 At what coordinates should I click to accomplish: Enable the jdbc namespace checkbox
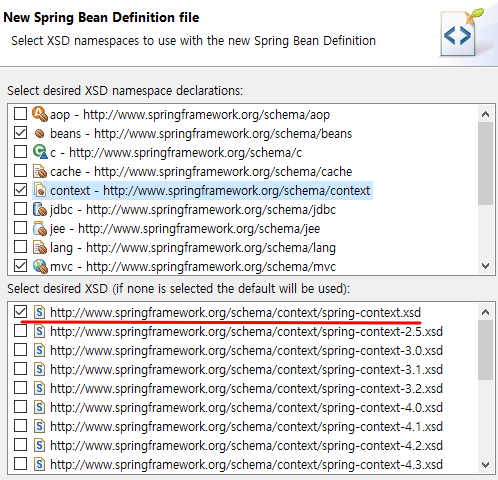point(20,209)
